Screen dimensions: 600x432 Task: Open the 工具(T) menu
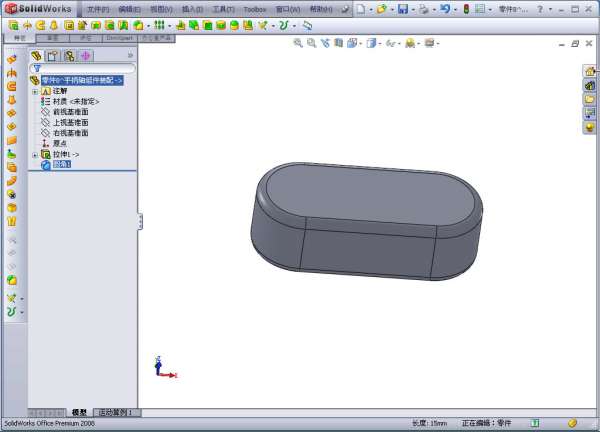coord(223,9)
